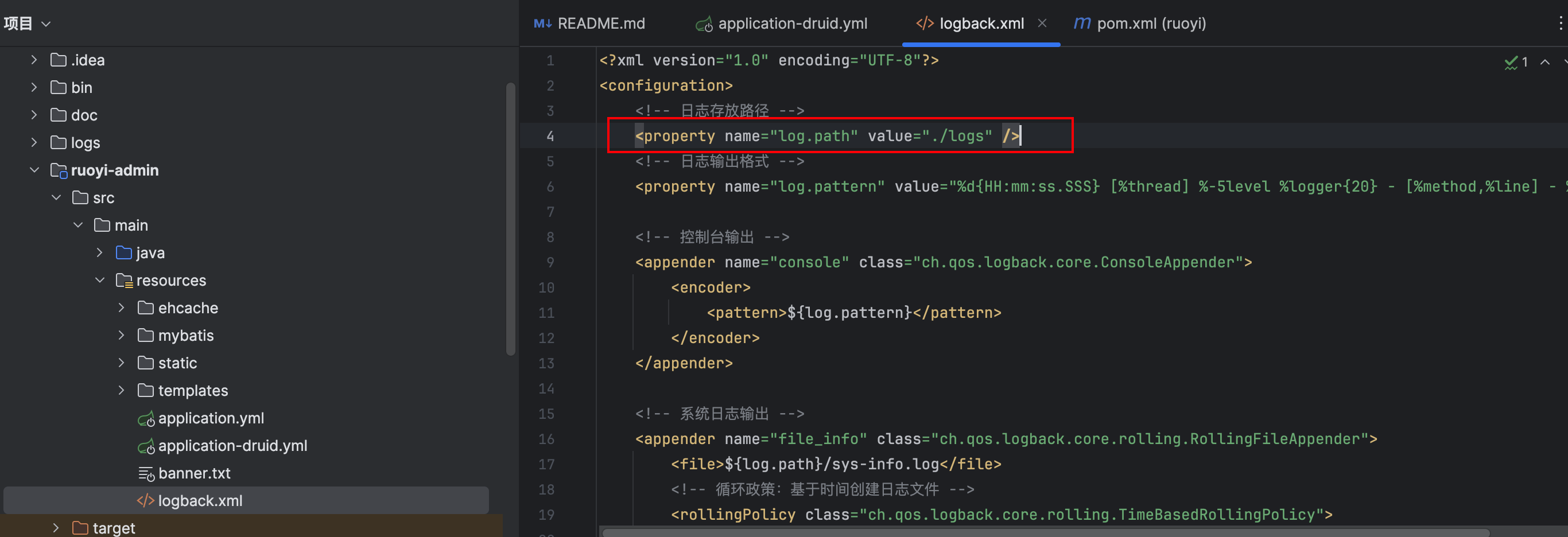Expand the mybatis folder
The width and height of the screenshot is (1568, 537).
[x=122, y=335]
